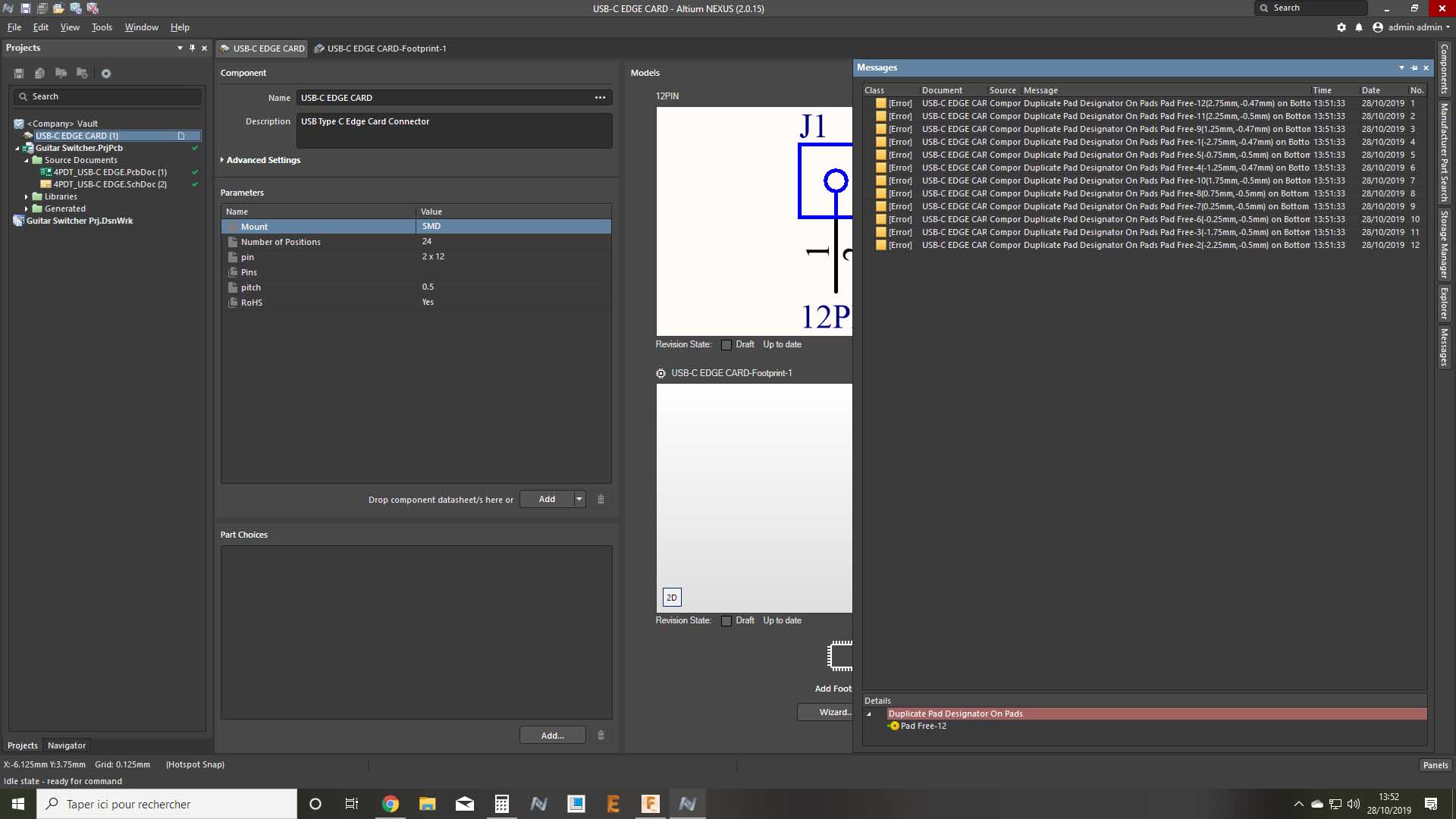Click the Open folder icon in title bar

pyautogui.click(x=58, y=8)
